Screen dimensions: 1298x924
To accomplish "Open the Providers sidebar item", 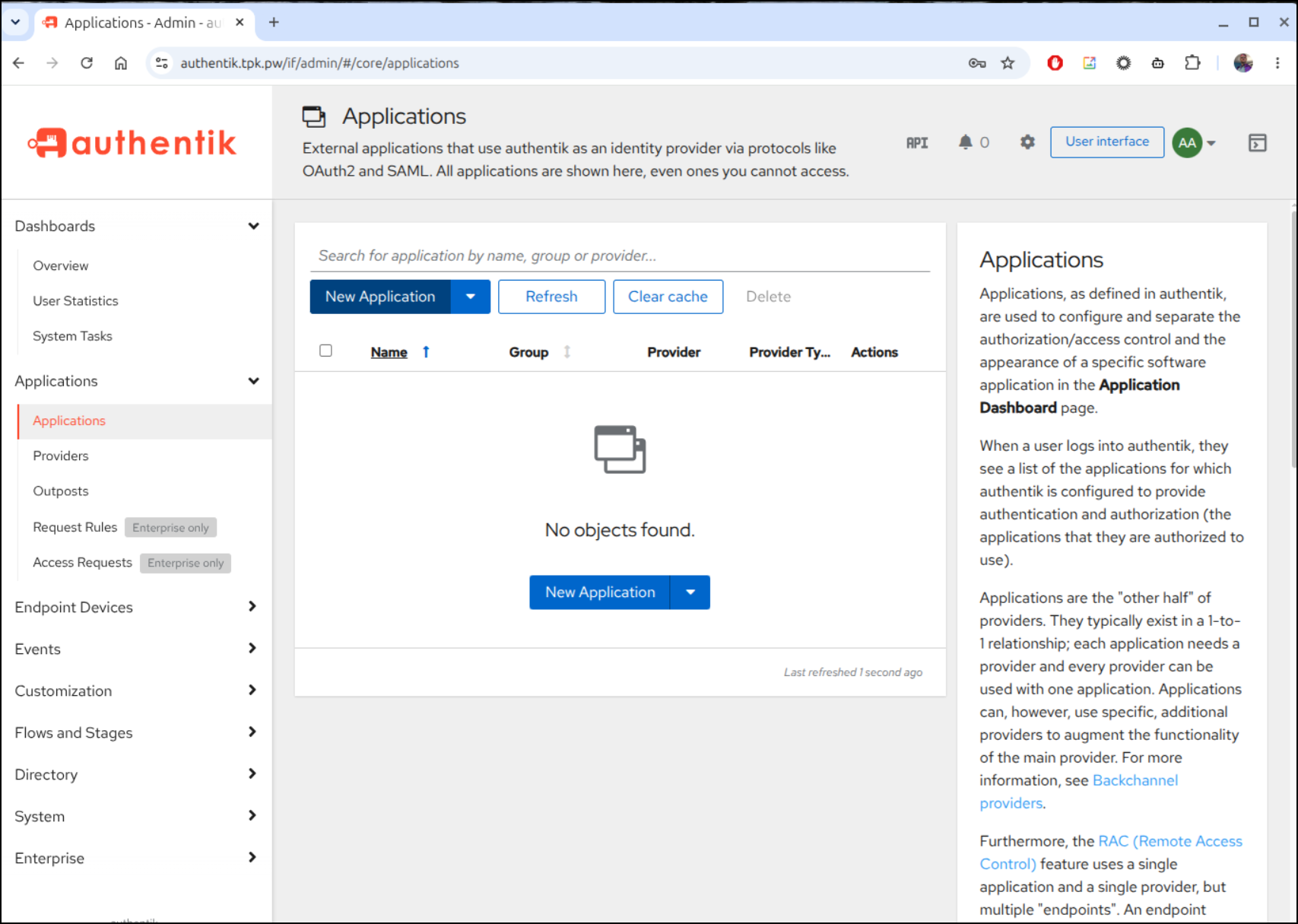I will pos(61,456).
